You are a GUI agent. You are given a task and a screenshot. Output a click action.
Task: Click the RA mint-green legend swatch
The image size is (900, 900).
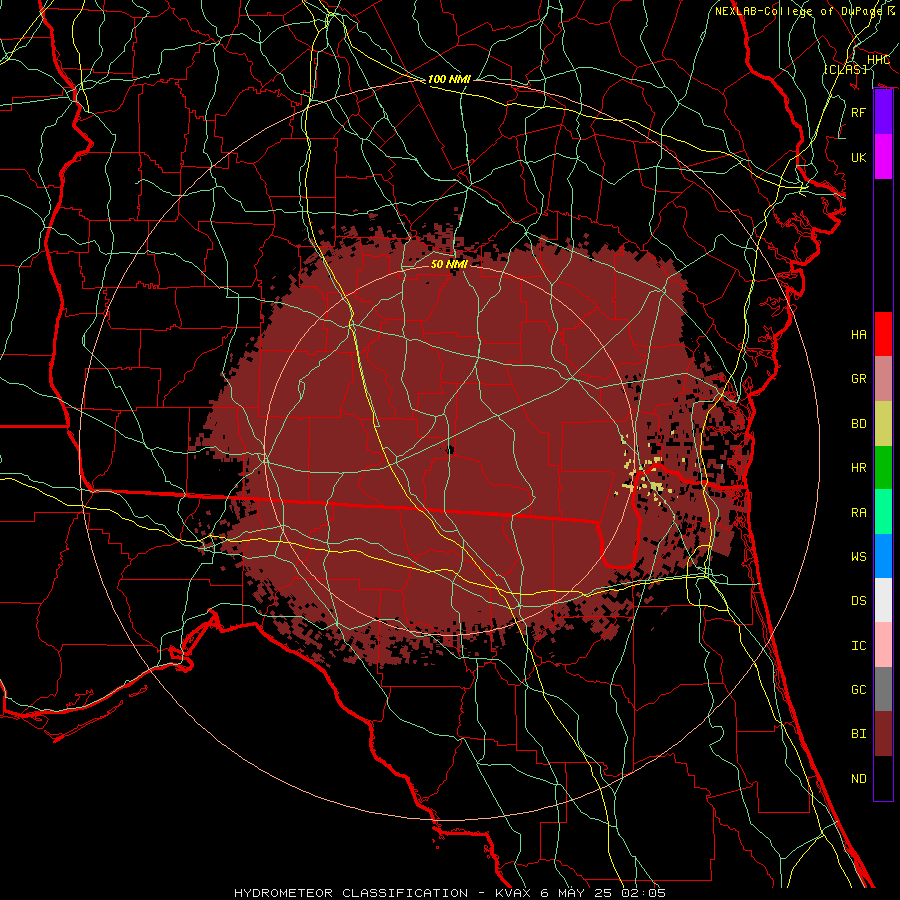coord(883,512)
